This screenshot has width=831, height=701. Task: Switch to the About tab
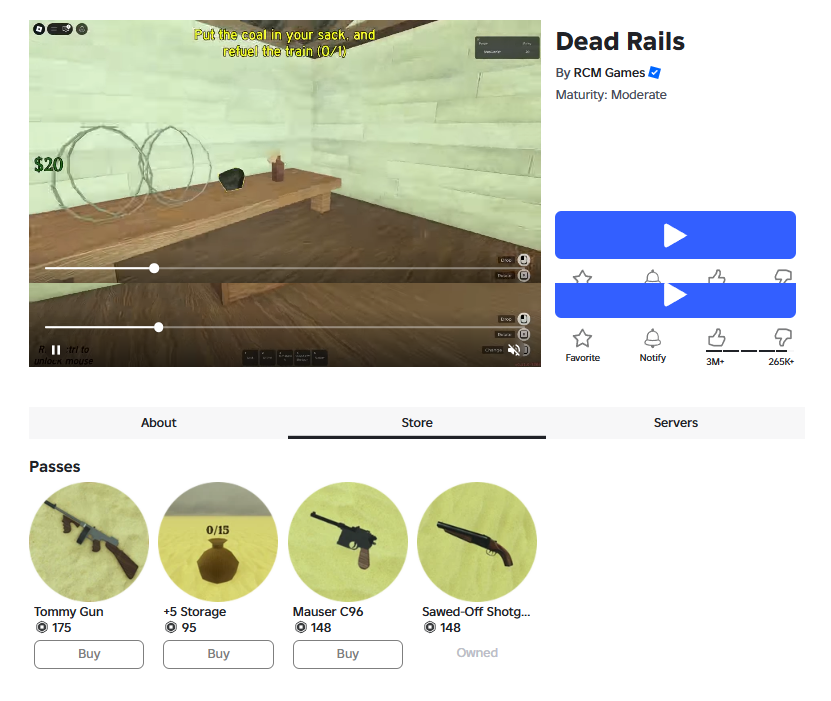tap(158, 423)
